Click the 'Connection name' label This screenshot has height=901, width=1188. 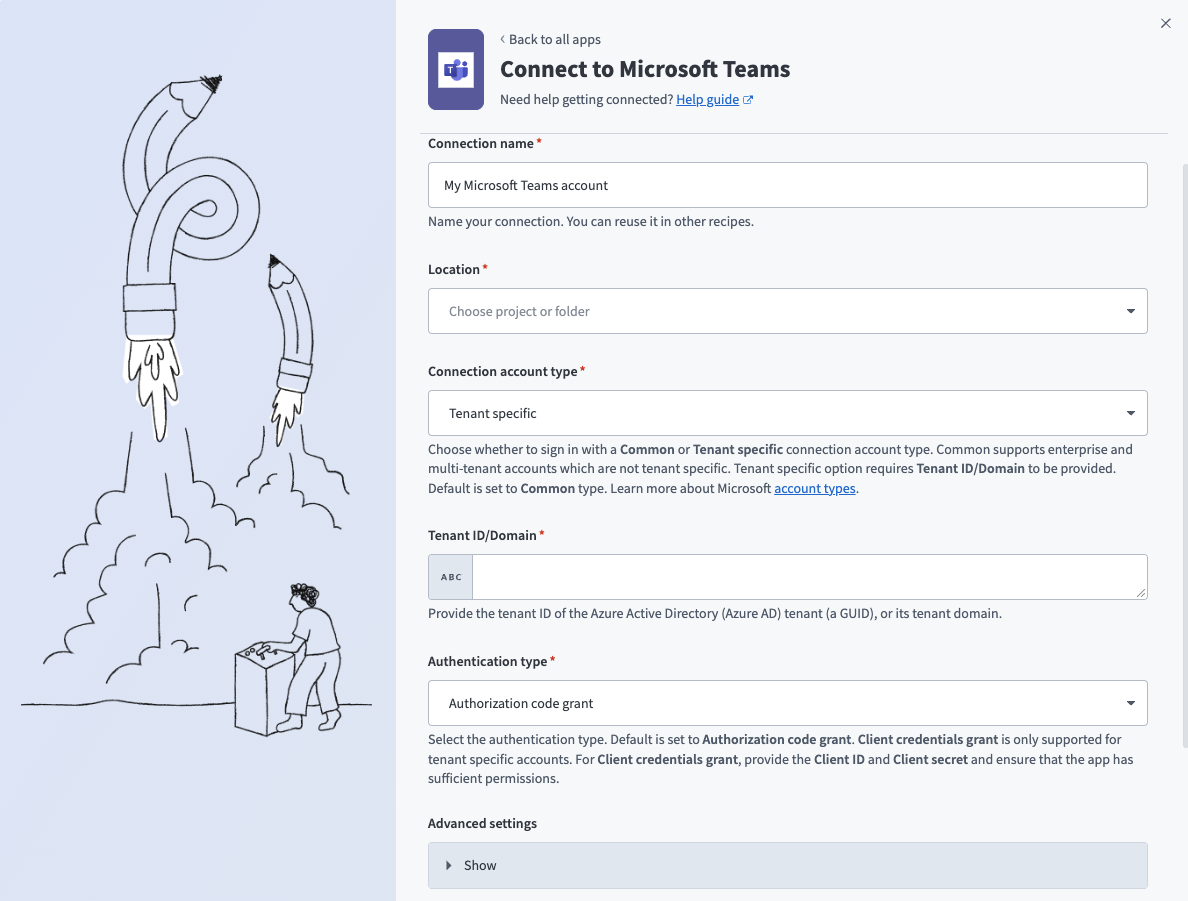tap(480, 143)
